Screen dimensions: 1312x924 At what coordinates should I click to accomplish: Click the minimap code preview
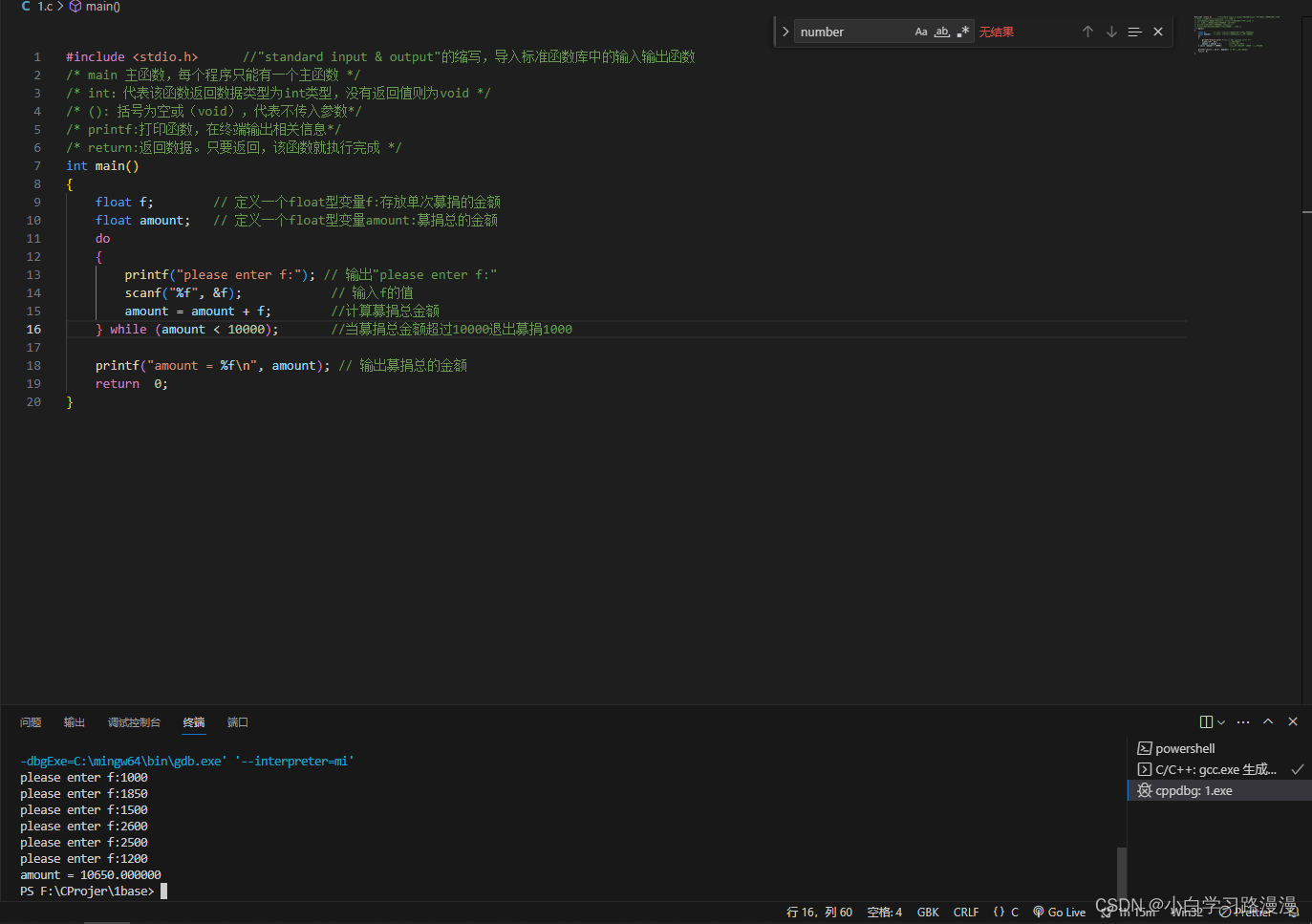click(1237, 33)
